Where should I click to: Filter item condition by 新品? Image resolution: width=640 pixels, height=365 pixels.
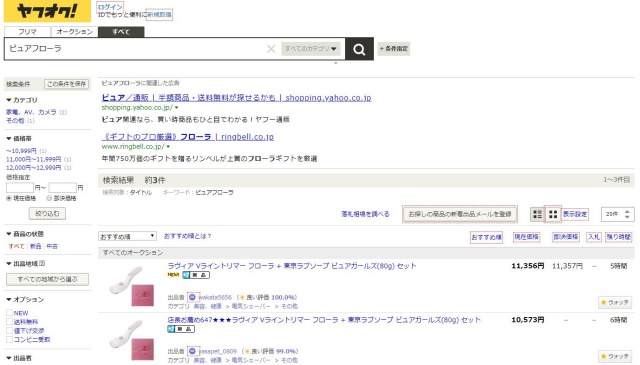[36, 246]
